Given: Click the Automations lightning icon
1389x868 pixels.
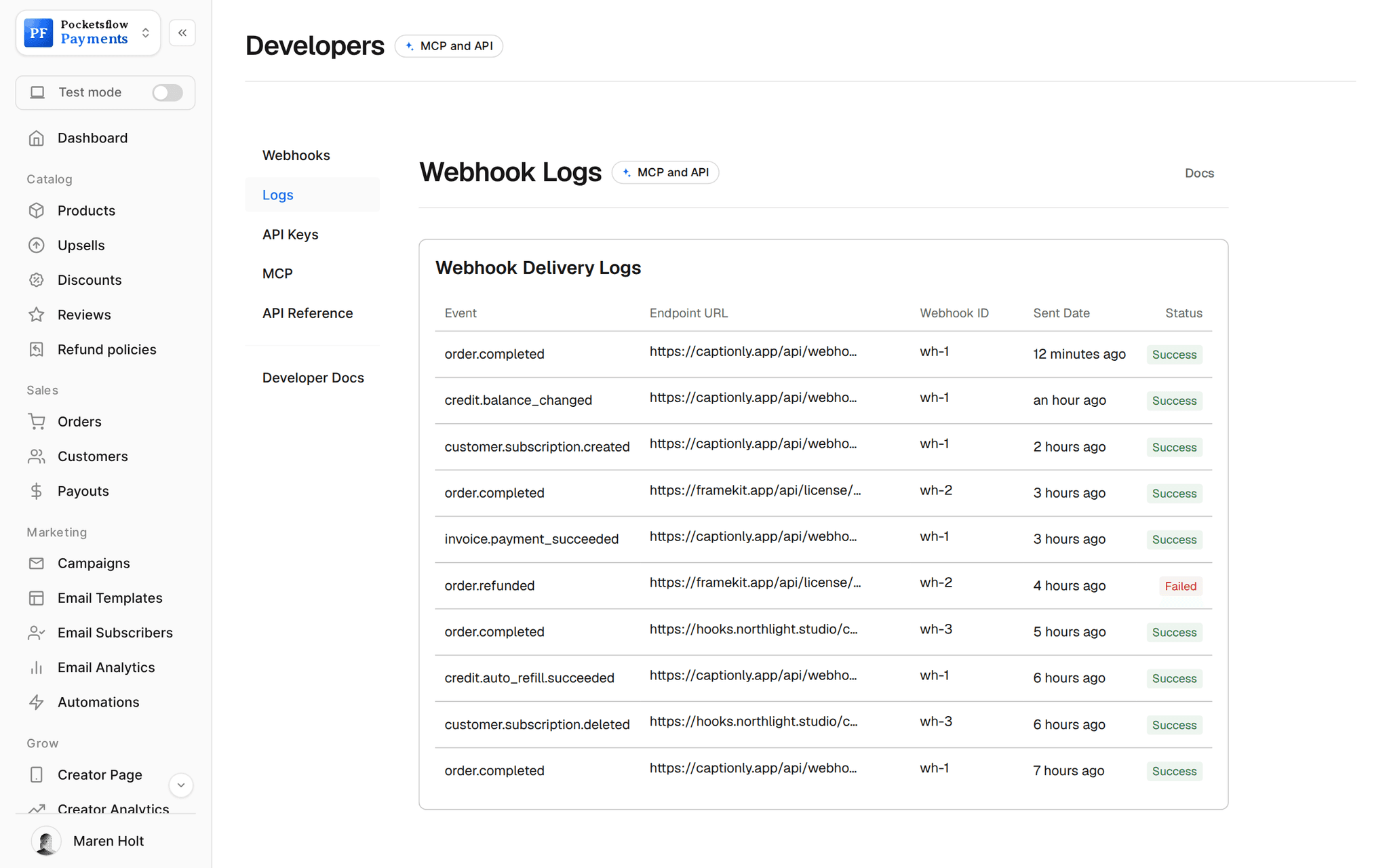Looking at the screenshot, I should [37, 703].
